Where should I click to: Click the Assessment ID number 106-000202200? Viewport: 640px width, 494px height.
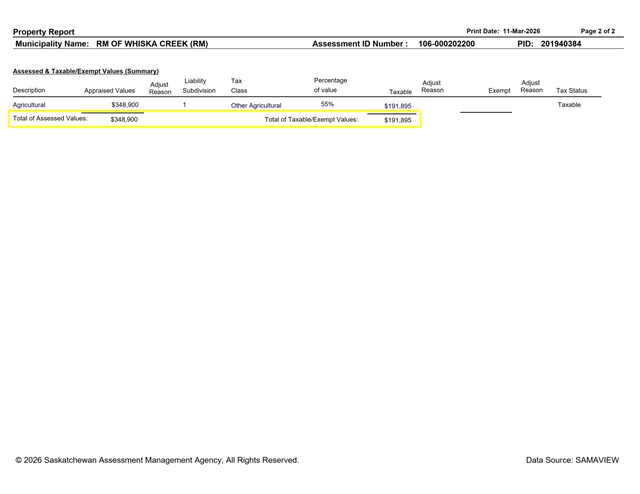pyautogui.click(x=446, y=44)
